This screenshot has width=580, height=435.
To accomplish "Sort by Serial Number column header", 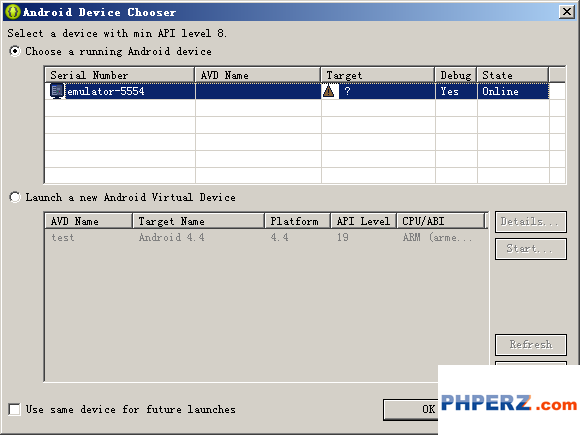I will [x=120, y=75].
